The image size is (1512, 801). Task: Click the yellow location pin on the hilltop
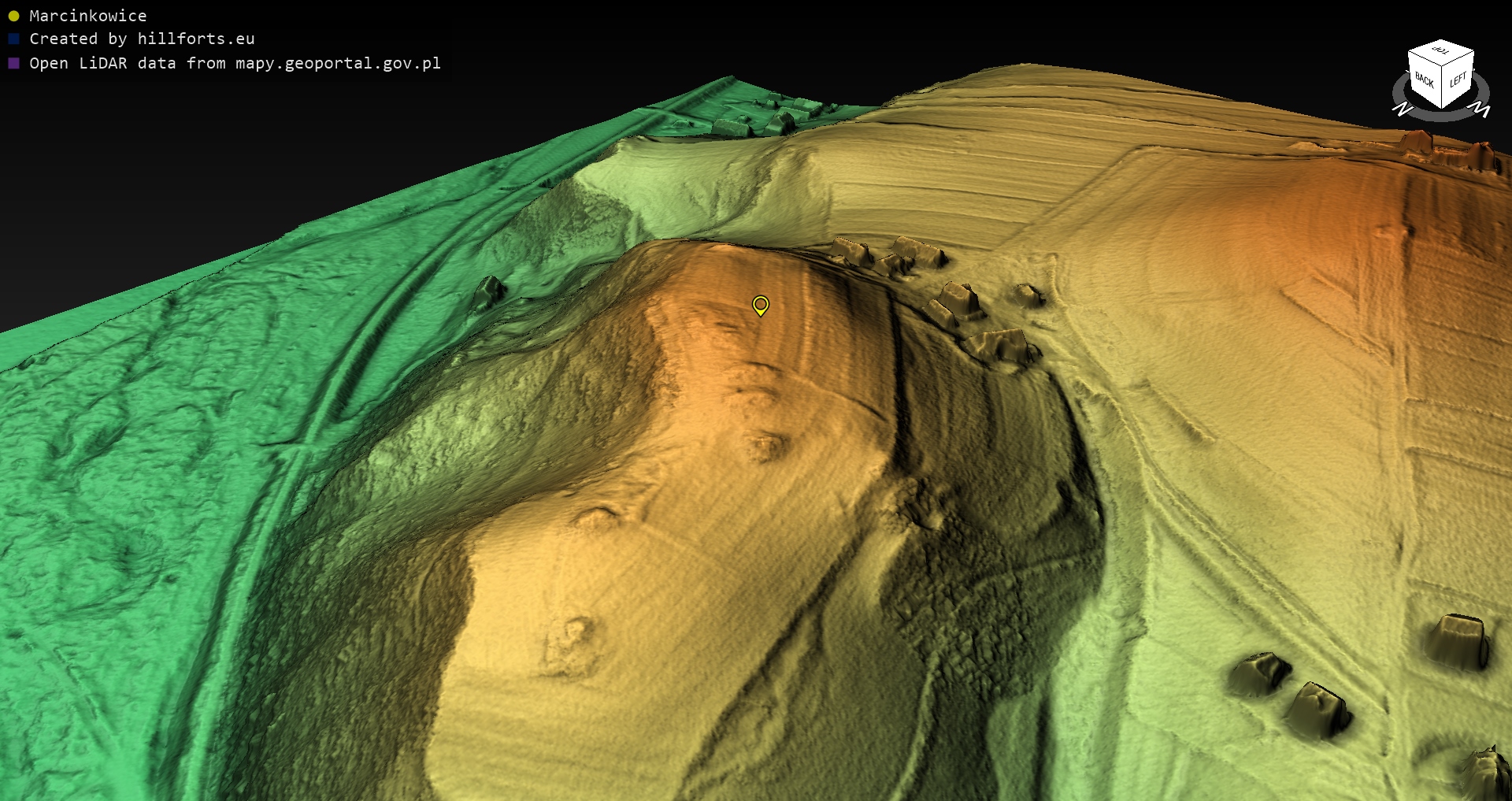pyautogui.click(x=760, y=305)
